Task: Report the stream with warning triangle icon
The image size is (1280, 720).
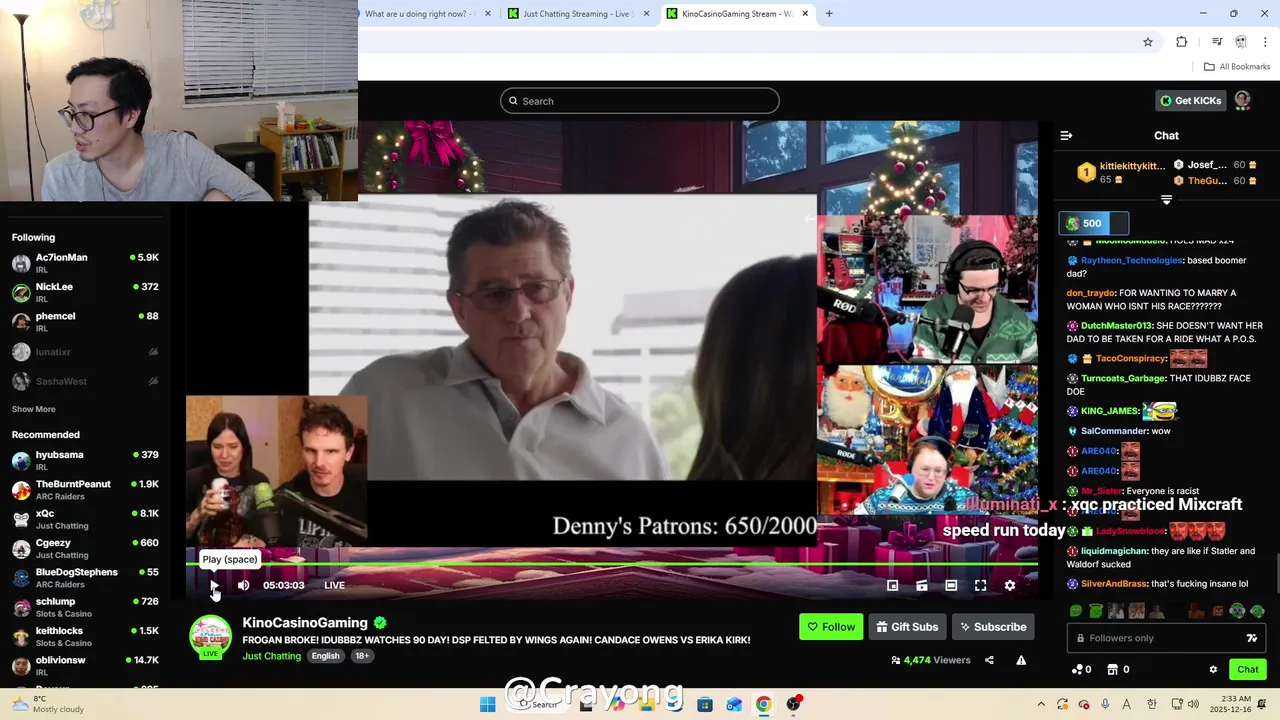Action: pyautogui.click(x=1021, y=660)
